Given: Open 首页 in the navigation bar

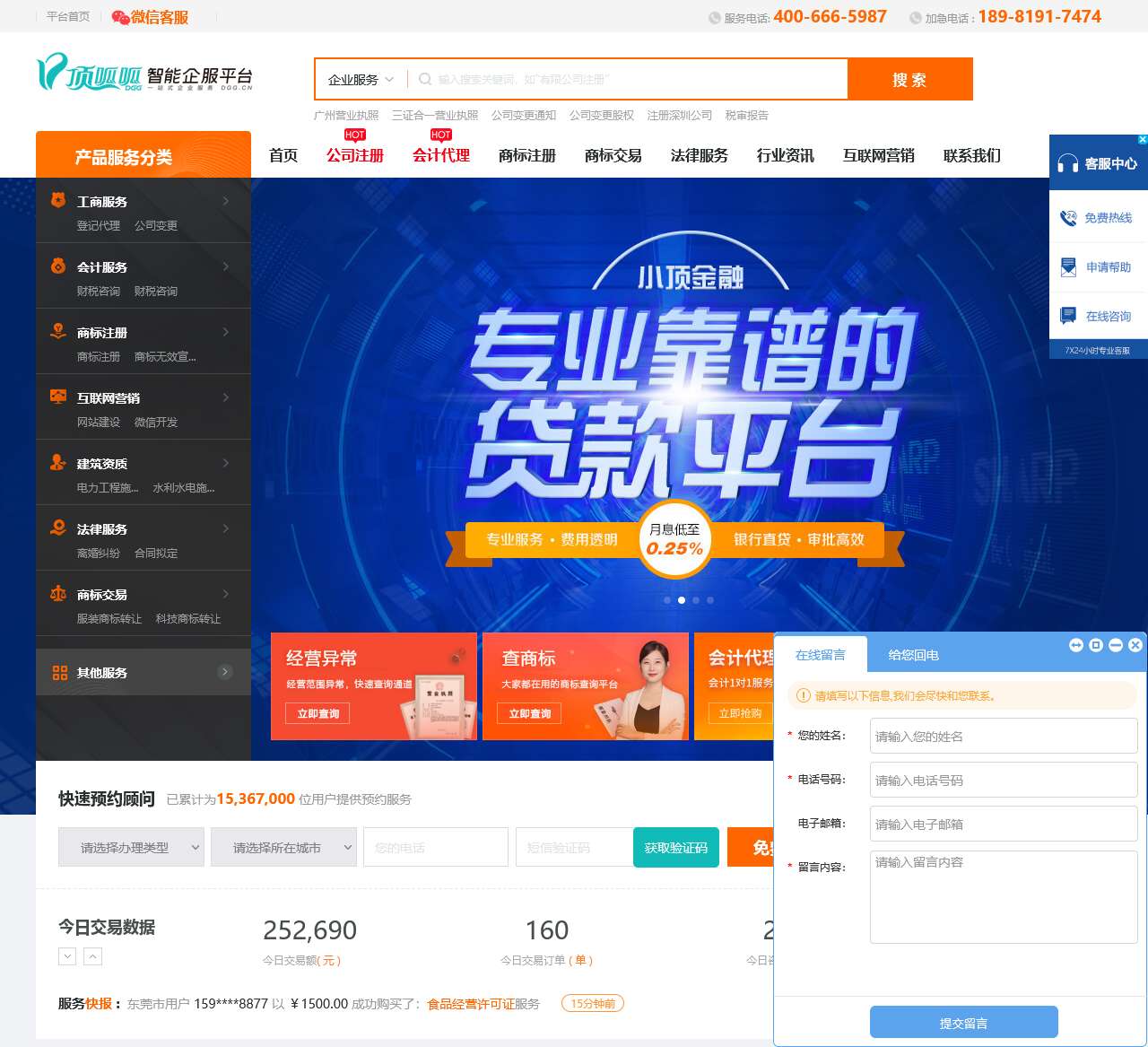Looking at the screenshot, I should tap(283, 155).
